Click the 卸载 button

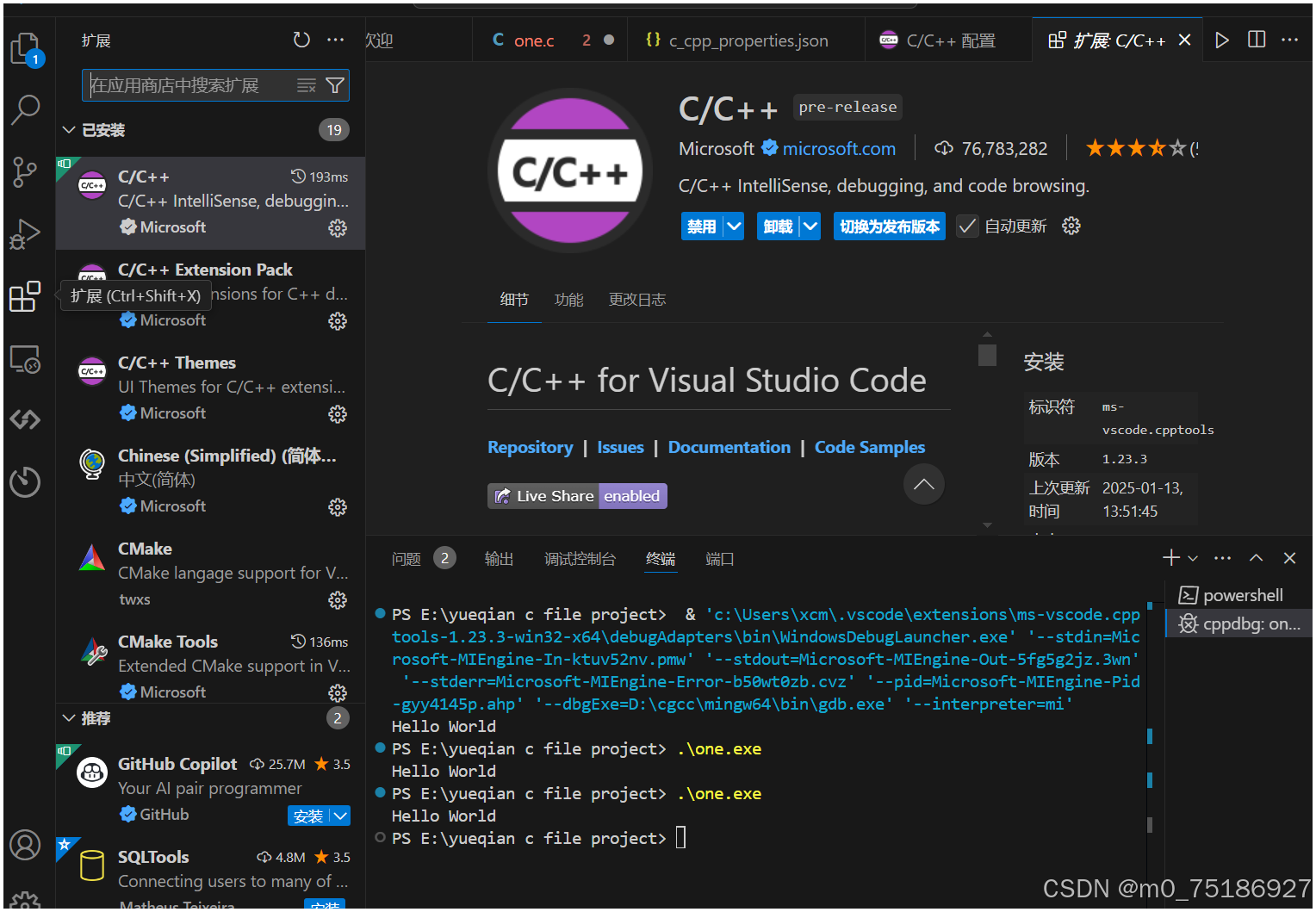778,226
